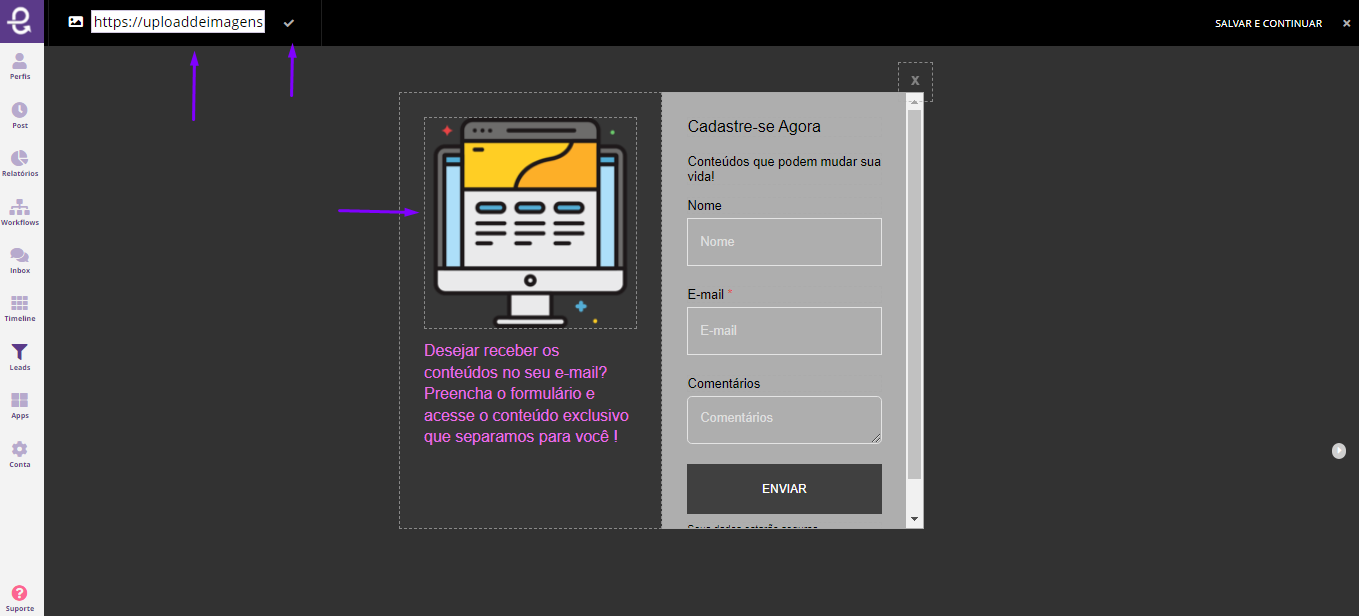1359x616 pixels.
Task: Click the round arrow on right edge
Action: (x=1339, y=451)
